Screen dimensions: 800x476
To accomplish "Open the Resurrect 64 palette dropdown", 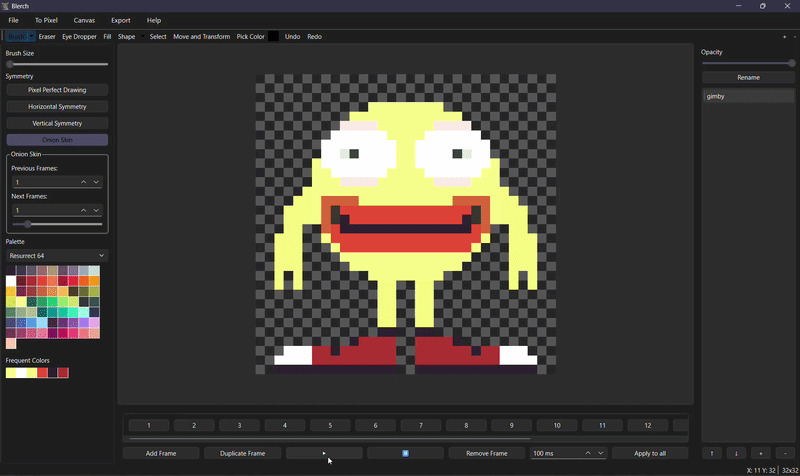I will [57, 256].
